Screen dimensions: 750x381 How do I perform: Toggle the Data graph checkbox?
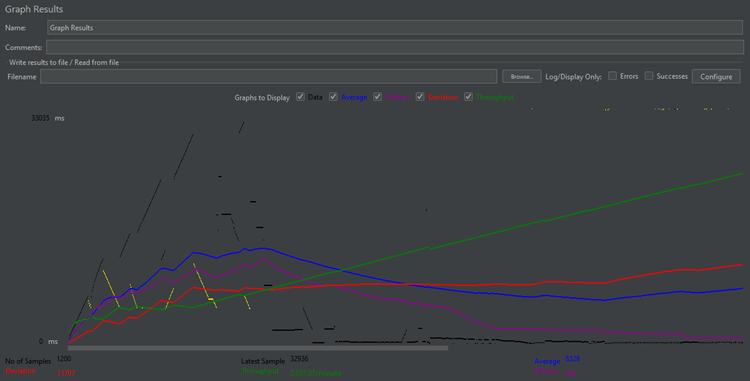pos(300,97)
